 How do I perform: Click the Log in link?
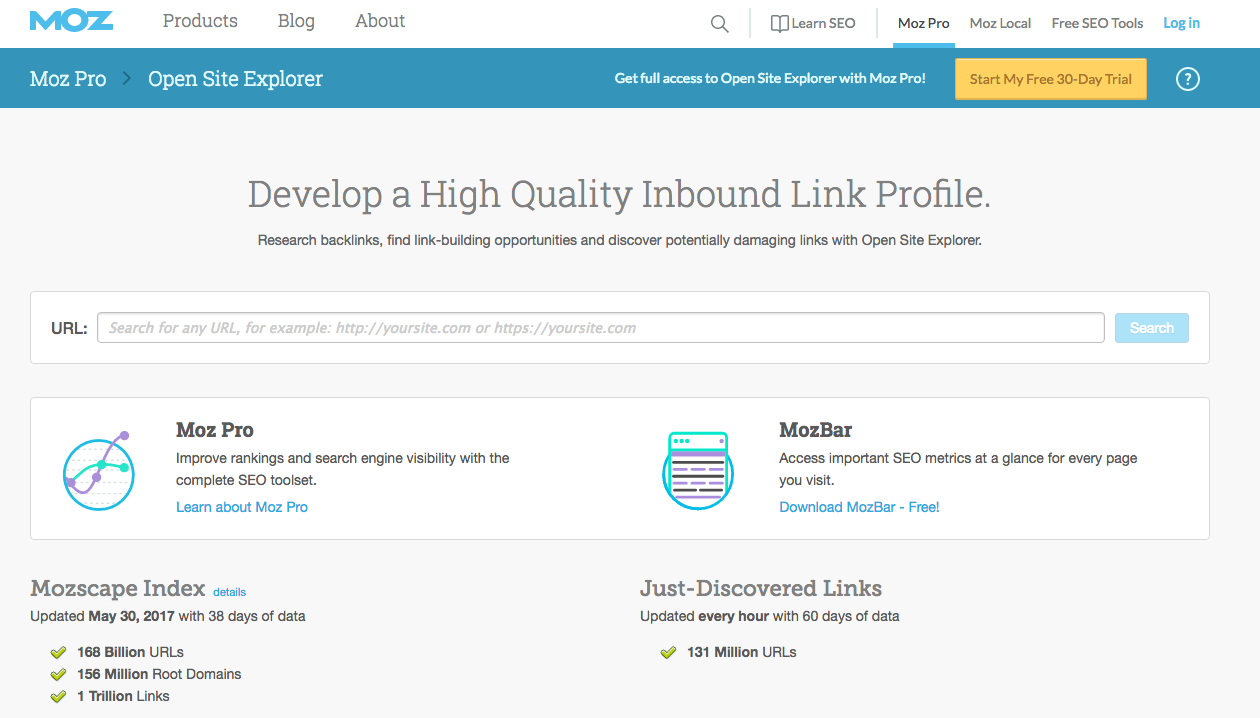click(x=1181, y=23)
